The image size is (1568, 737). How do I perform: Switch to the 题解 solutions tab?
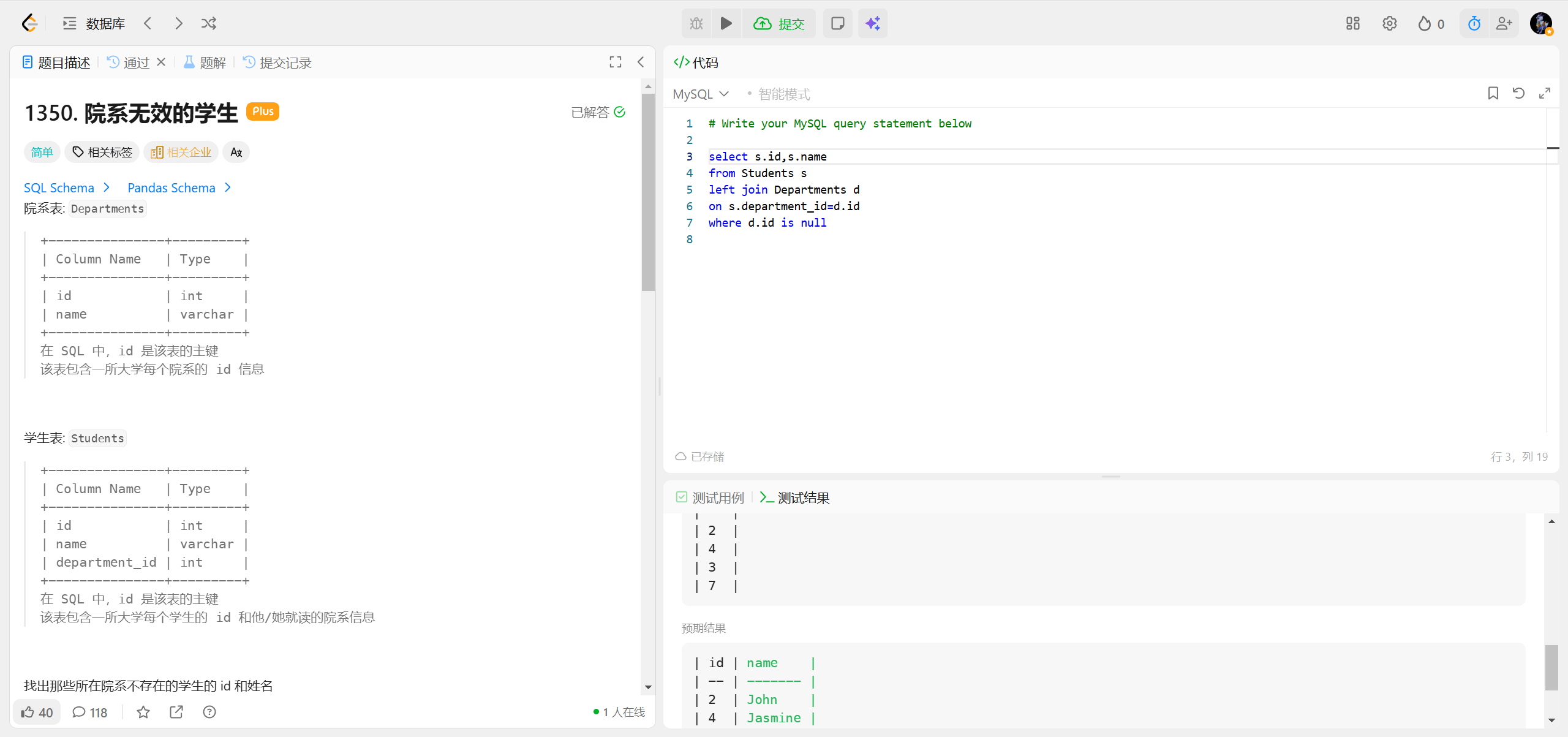pyautogui.click(x=205, y=62)
